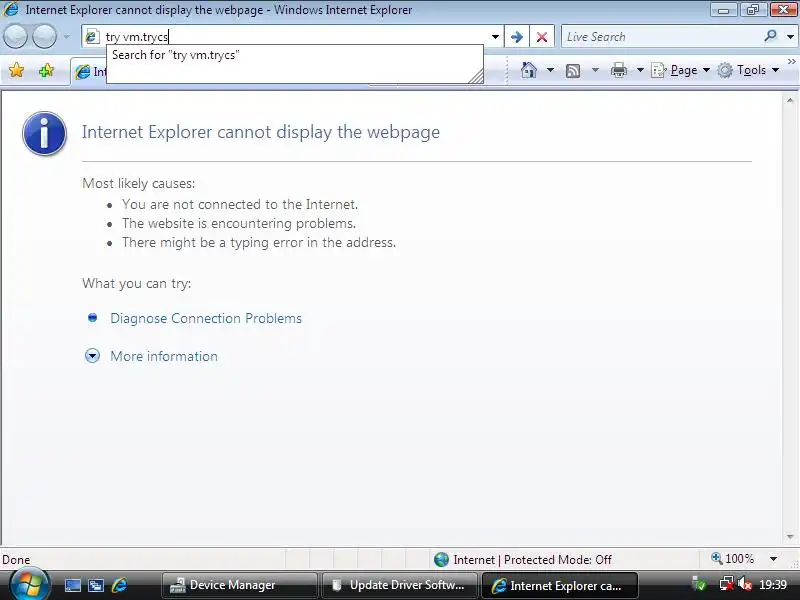
Task: Click the address bar text field
Action: click(x=296, y=37)
